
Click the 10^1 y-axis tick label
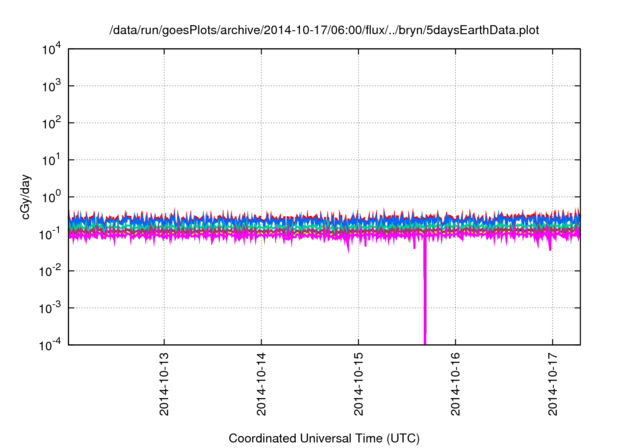point(51,160)
